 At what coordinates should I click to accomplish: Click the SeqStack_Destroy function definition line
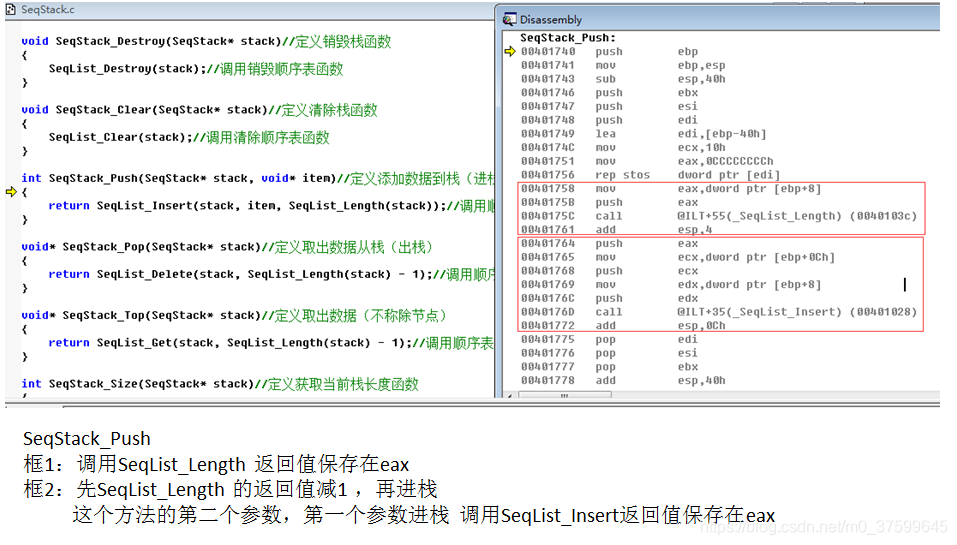tap(206, 42)
